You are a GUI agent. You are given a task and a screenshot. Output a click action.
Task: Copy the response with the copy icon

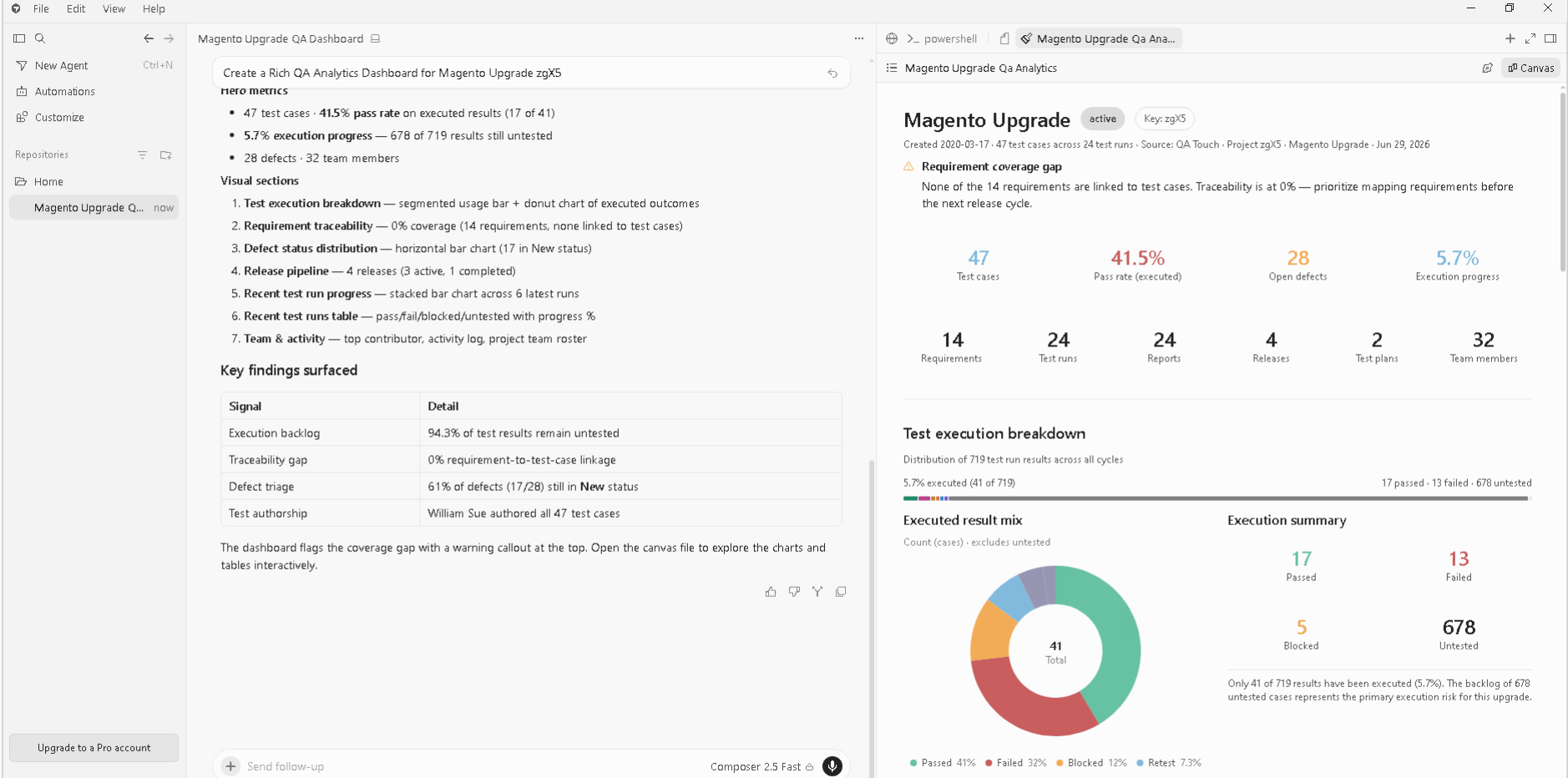pyautogui.click(x=841, y=592)
